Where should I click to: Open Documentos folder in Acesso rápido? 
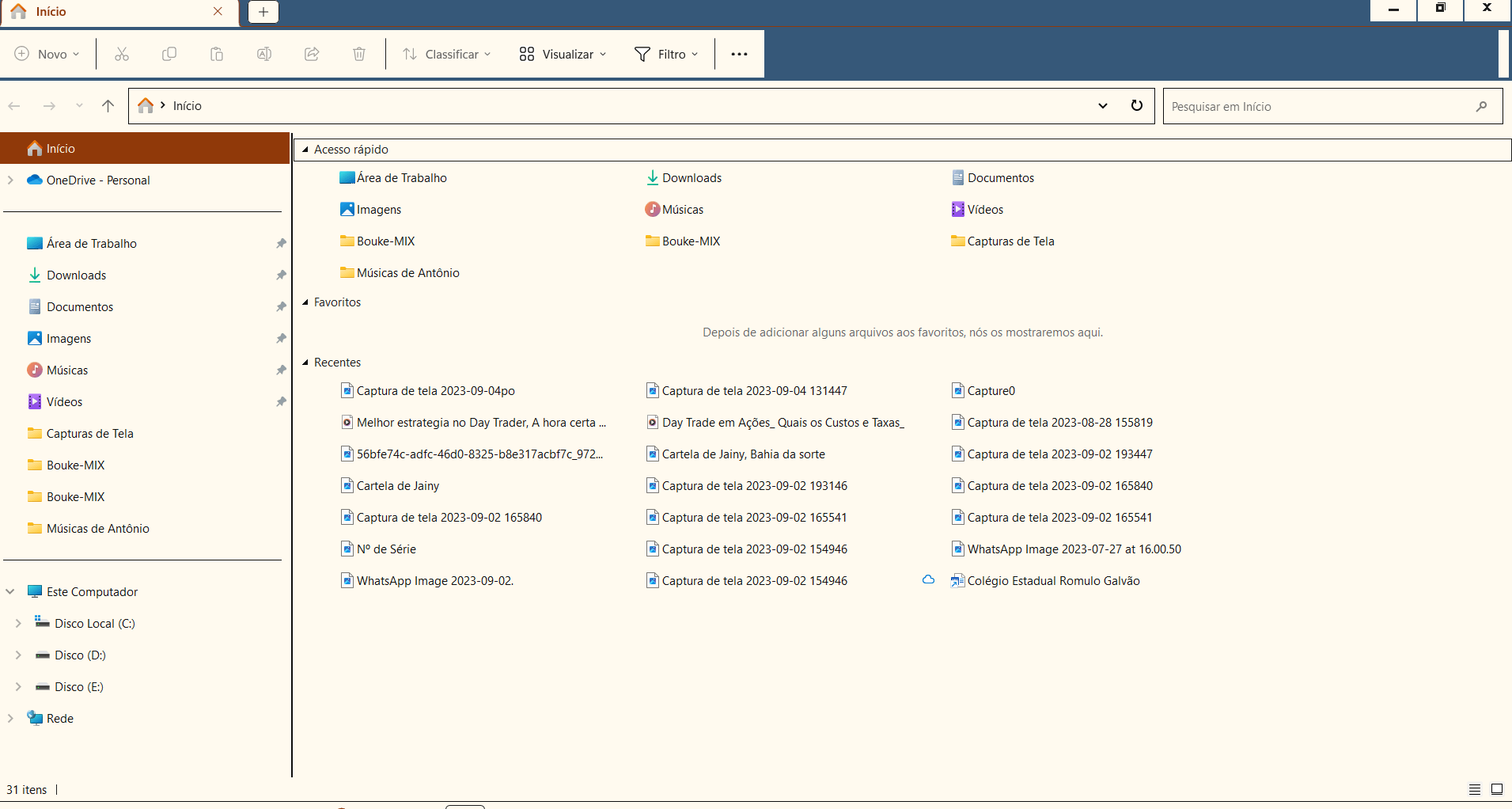point(993,178)
